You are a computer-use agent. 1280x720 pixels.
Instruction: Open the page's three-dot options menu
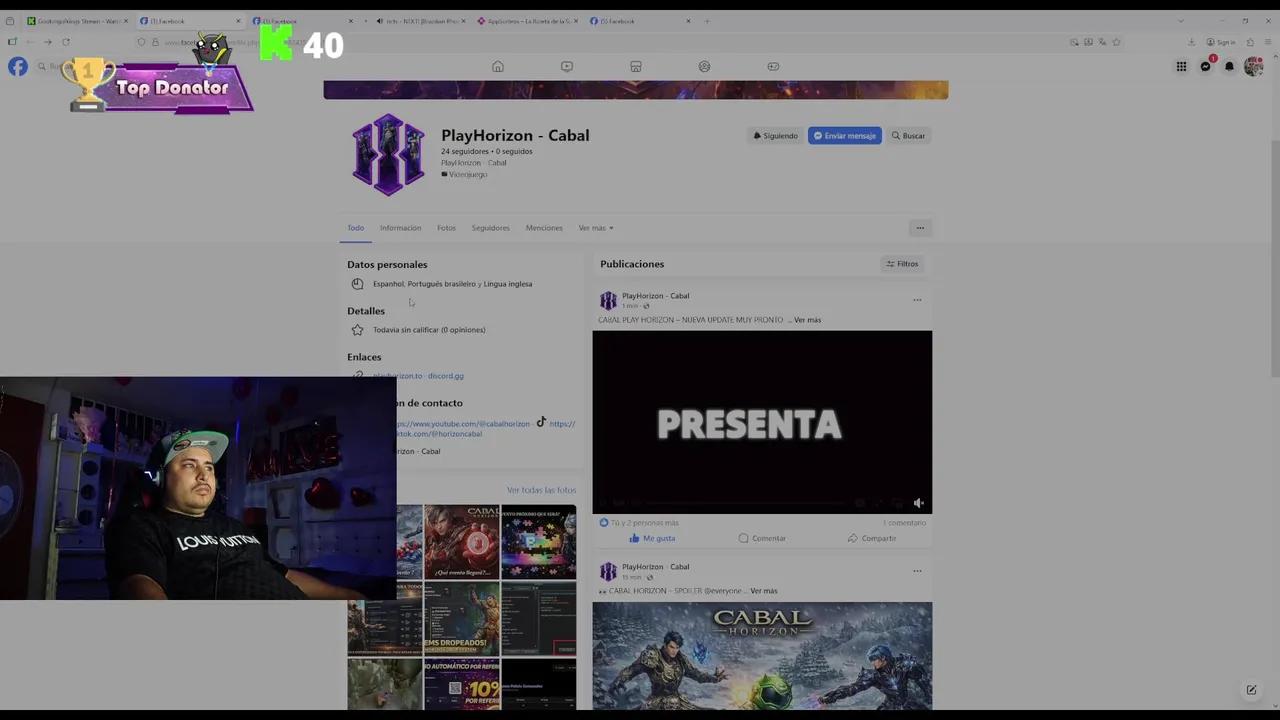(x=919, y=227)
